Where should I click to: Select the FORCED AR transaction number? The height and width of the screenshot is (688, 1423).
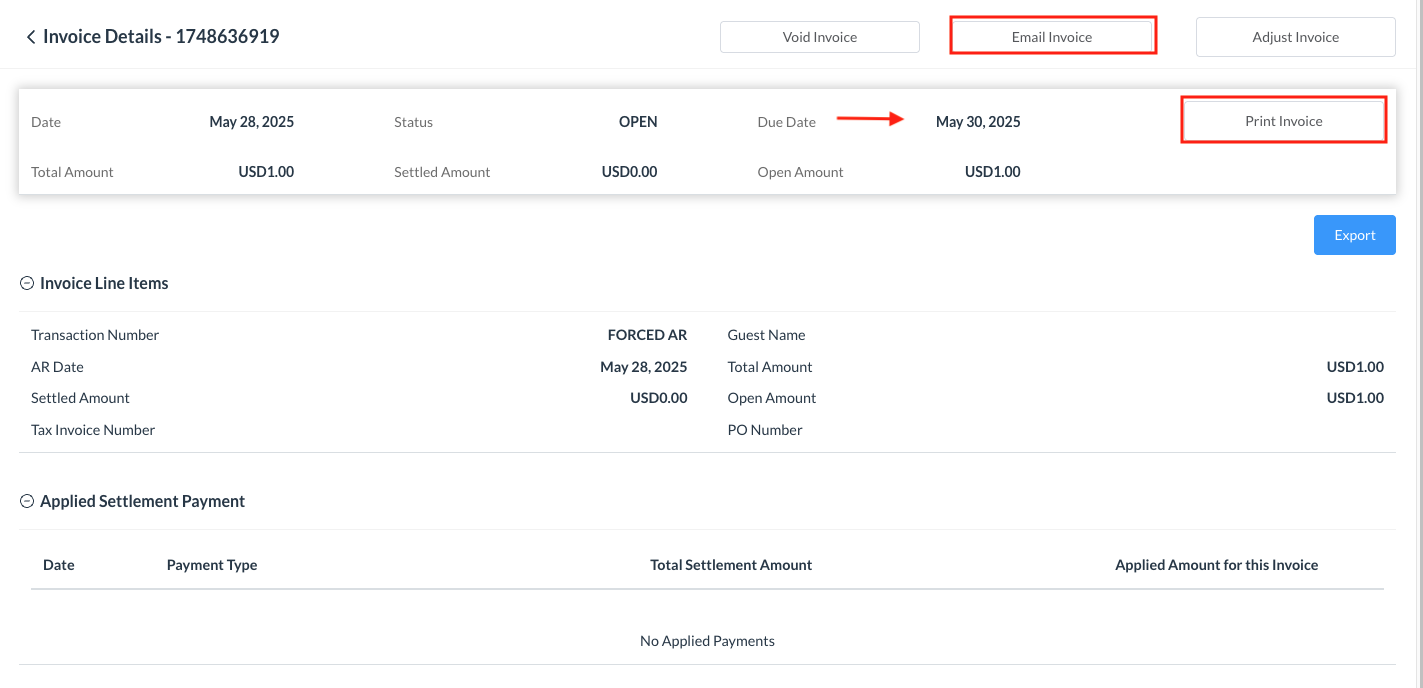(647, 335)
